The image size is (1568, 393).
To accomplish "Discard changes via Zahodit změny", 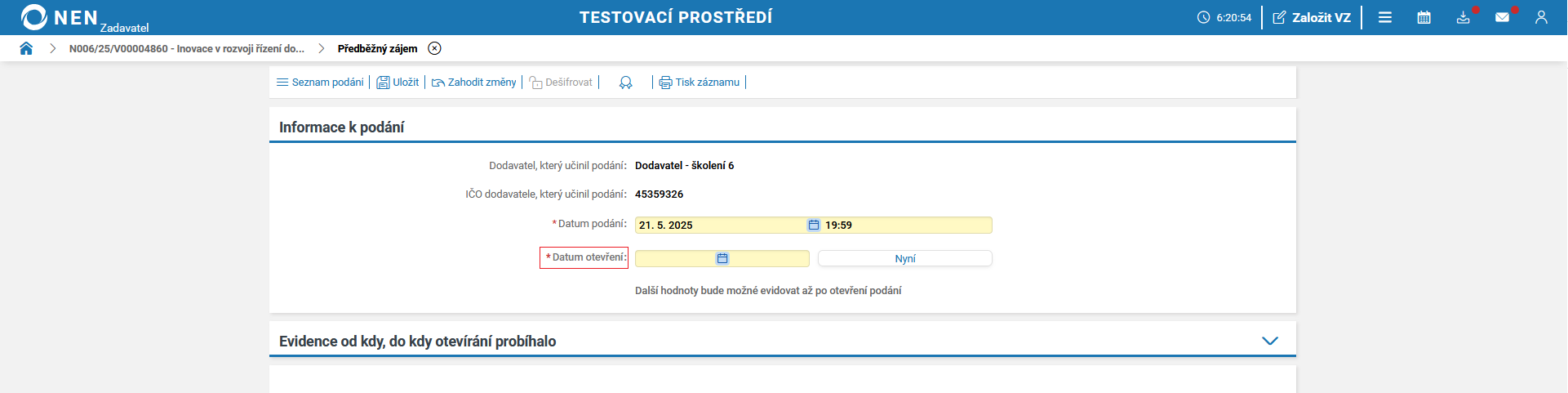I will tap(473, 83).
